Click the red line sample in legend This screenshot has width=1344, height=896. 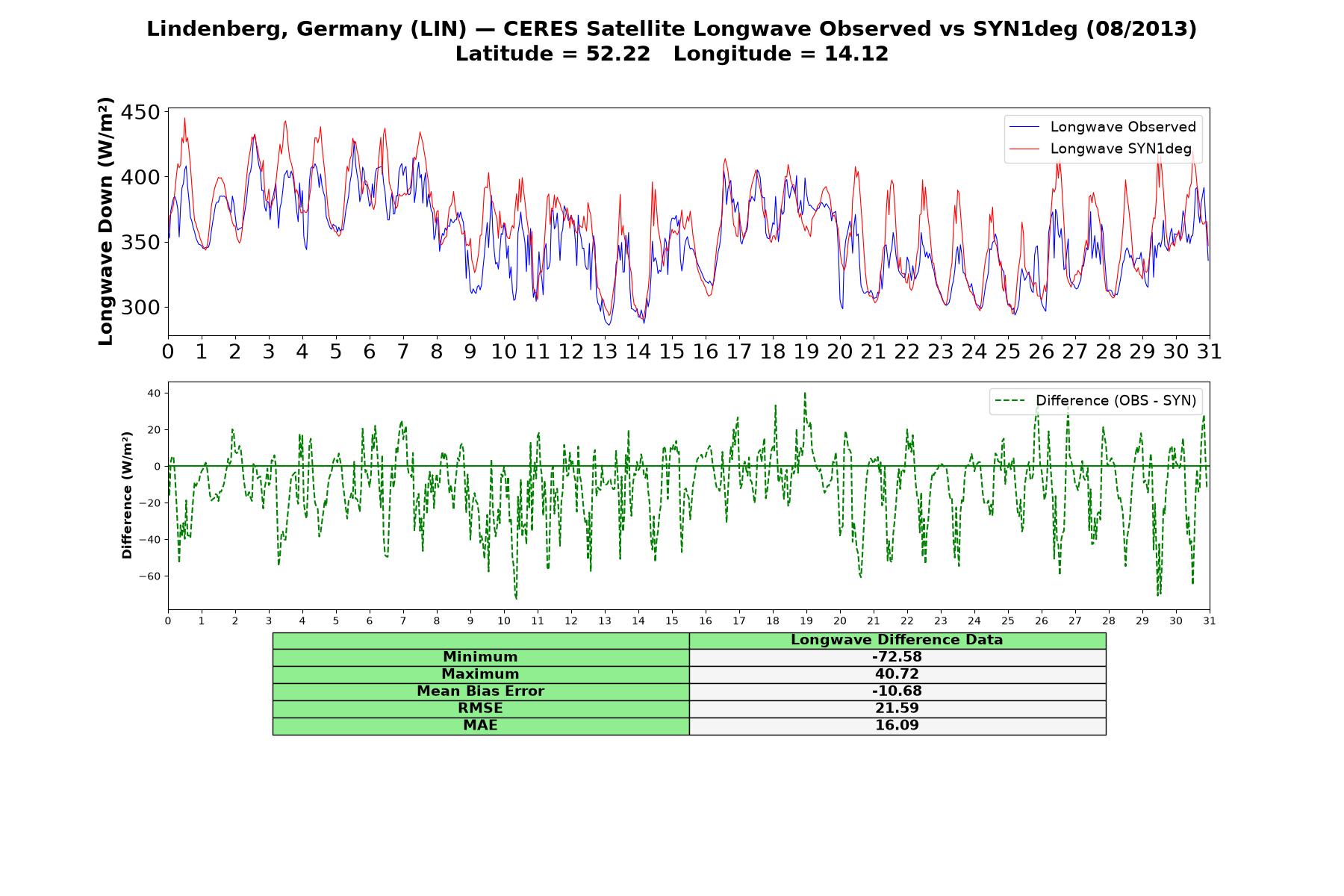1024,149
